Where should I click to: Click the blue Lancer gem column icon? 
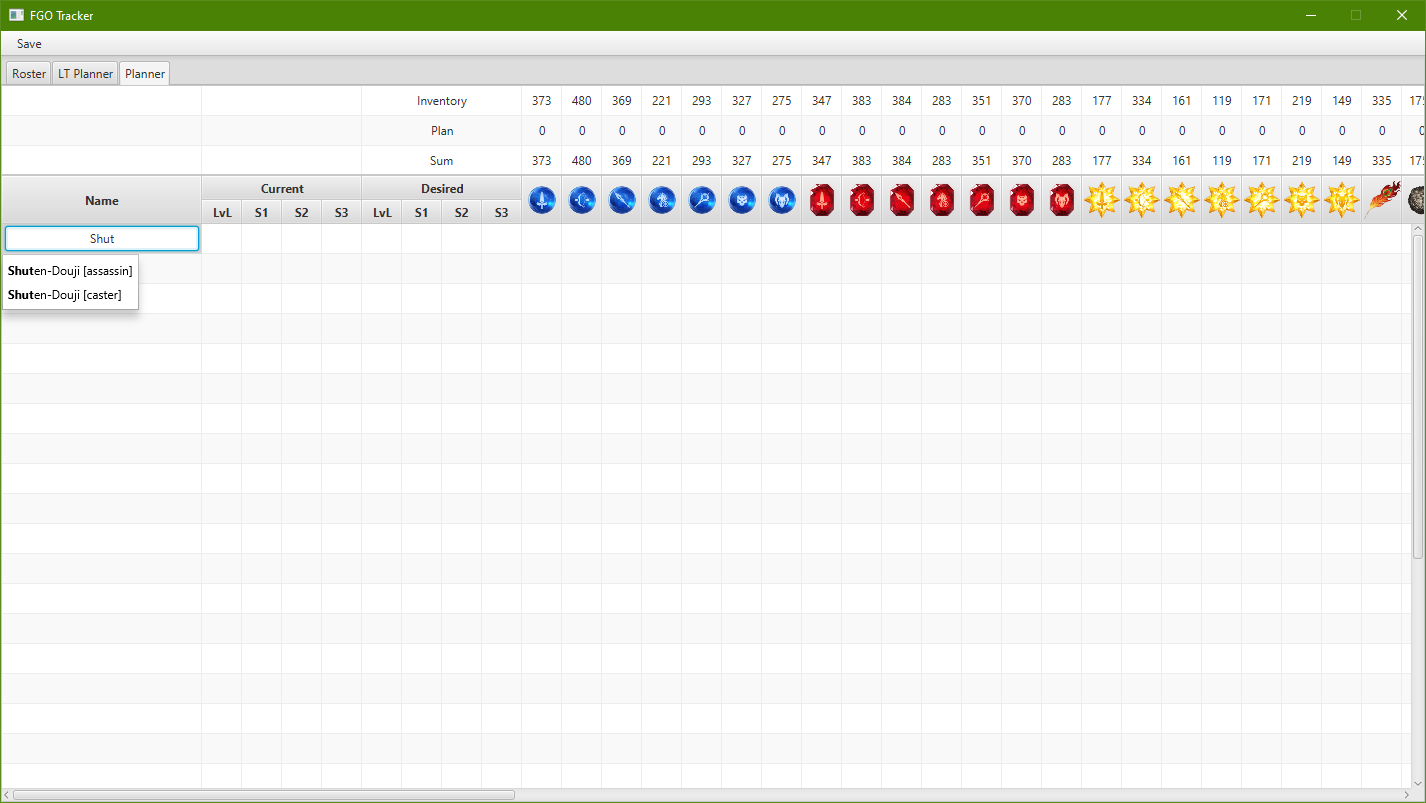622,200
